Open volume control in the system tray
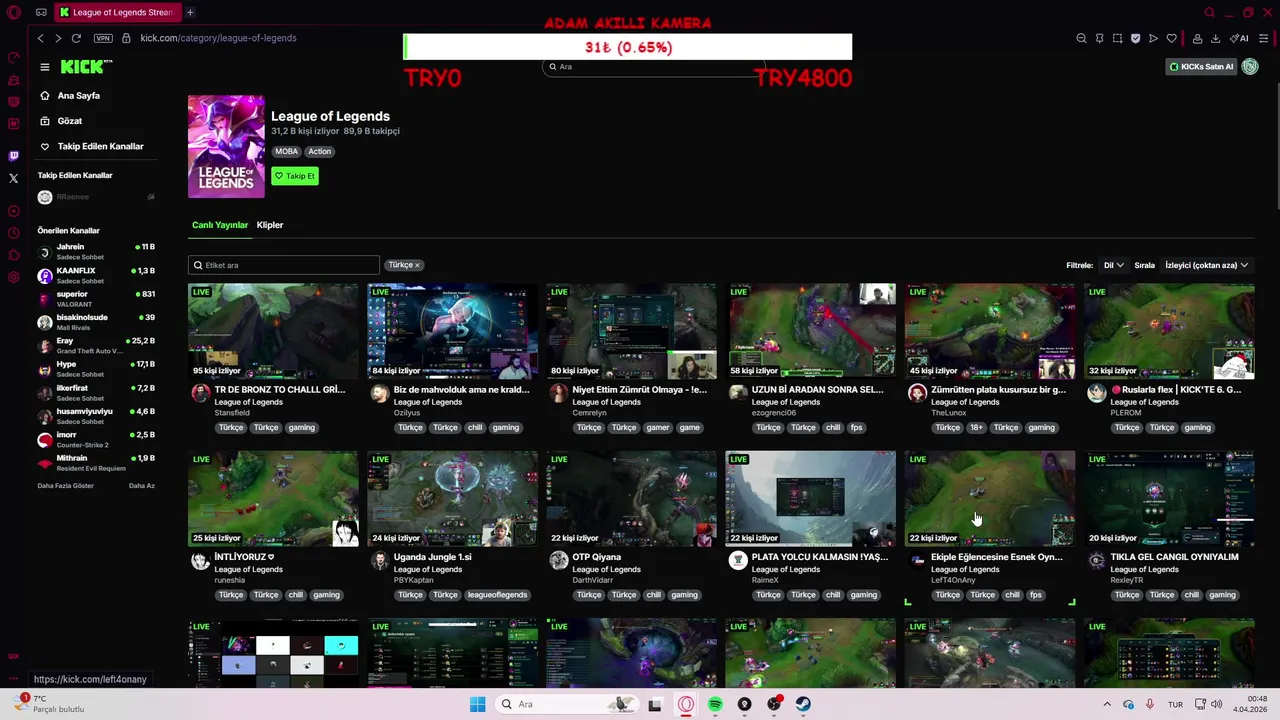Image resolution: width=1280 pixels, height=720 pixels. pos(1217,704)
